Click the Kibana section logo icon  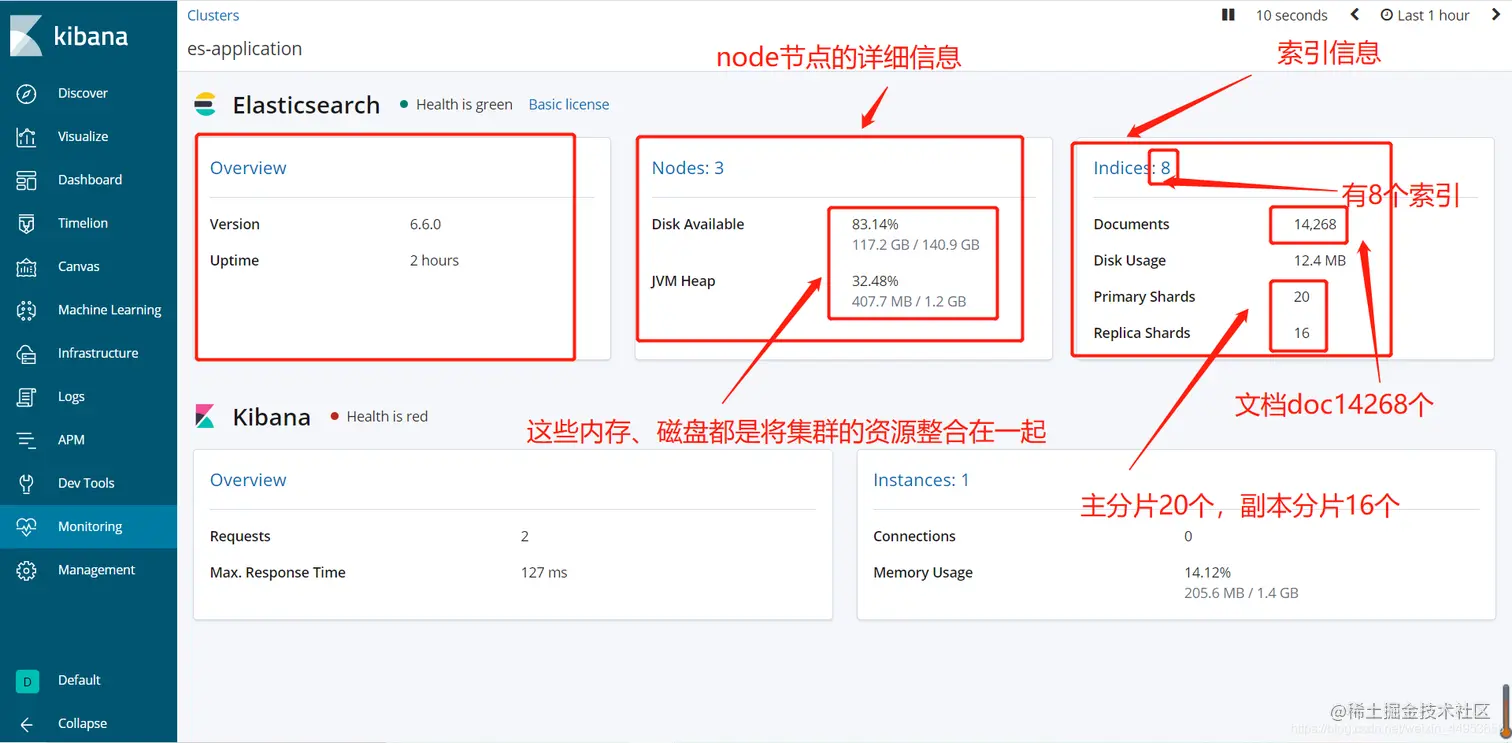pos(205,417)
